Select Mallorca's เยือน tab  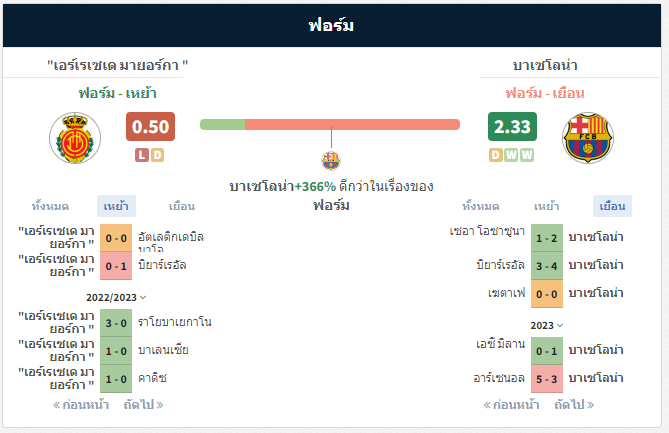[182, 206]
